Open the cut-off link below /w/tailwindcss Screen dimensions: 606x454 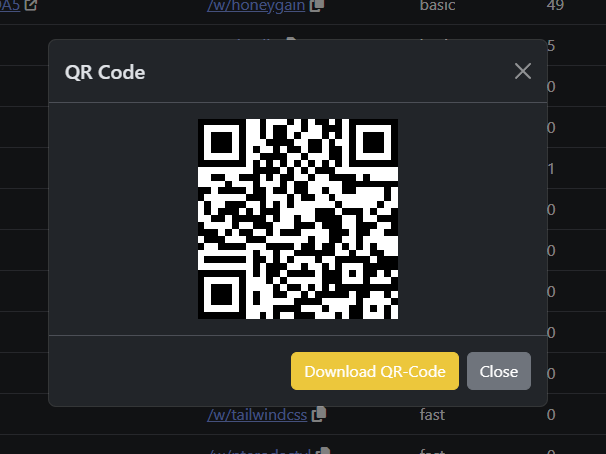260,451
